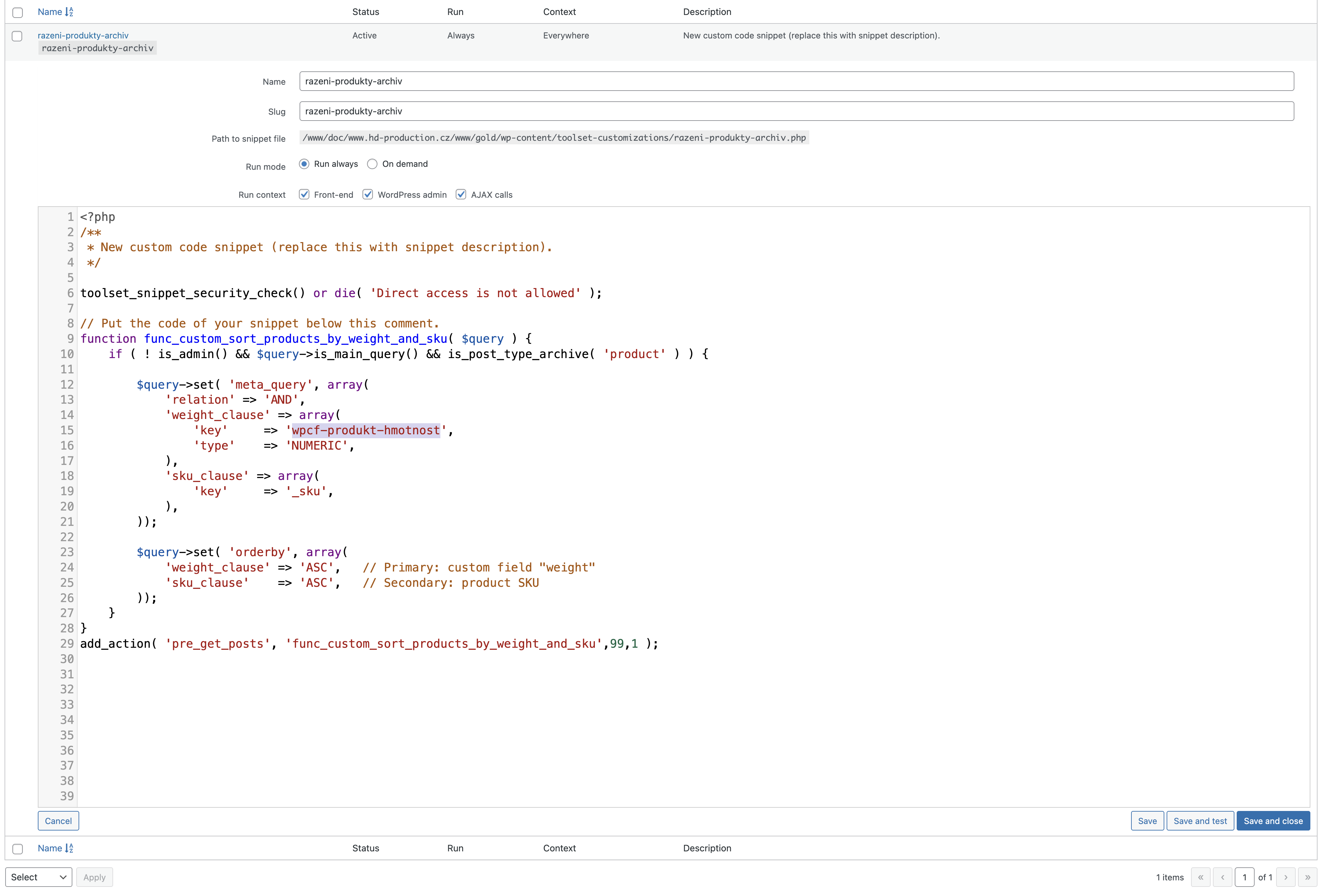Go to the next page arrow
1326x896 pixels.
(x=1286, y=877)
